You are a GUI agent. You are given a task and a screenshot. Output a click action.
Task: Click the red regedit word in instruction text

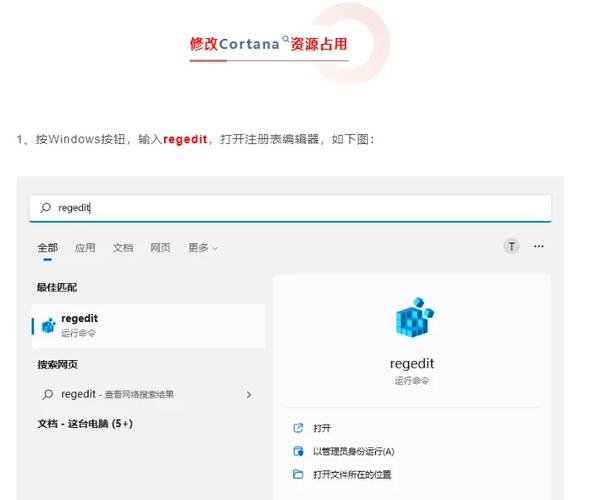pos(185,139)
